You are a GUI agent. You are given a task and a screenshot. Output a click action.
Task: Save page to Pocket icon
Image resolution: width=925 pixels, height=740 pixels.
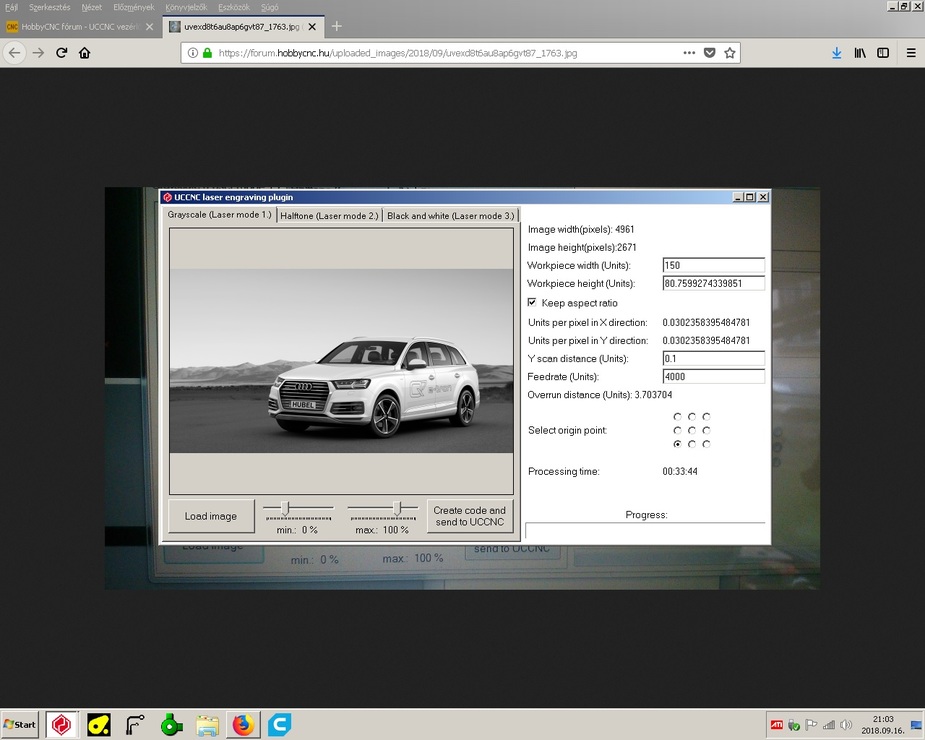pos(709,53)
